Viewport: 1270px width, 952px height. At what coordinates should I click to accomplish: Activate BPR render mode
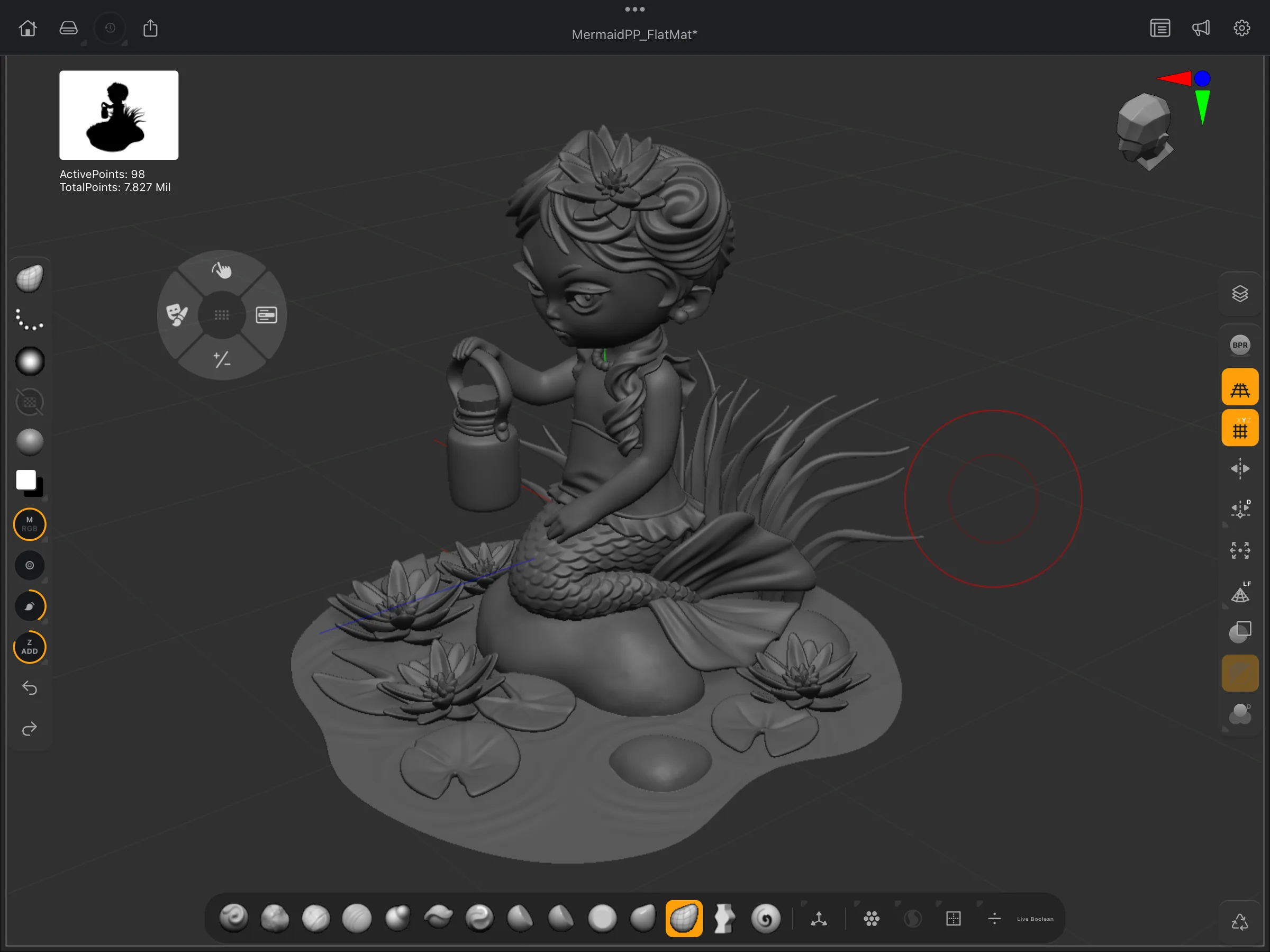[x=1240, y=345]
